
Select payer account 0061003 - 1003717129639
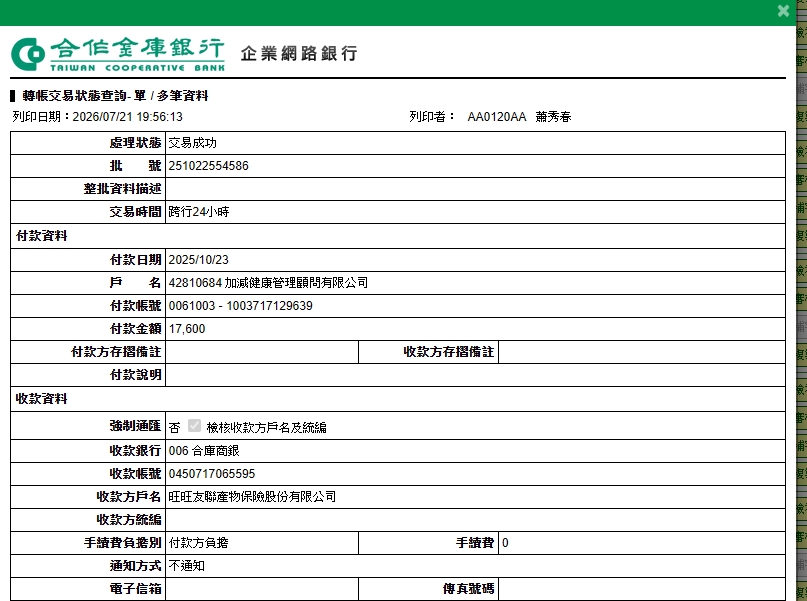240,306
